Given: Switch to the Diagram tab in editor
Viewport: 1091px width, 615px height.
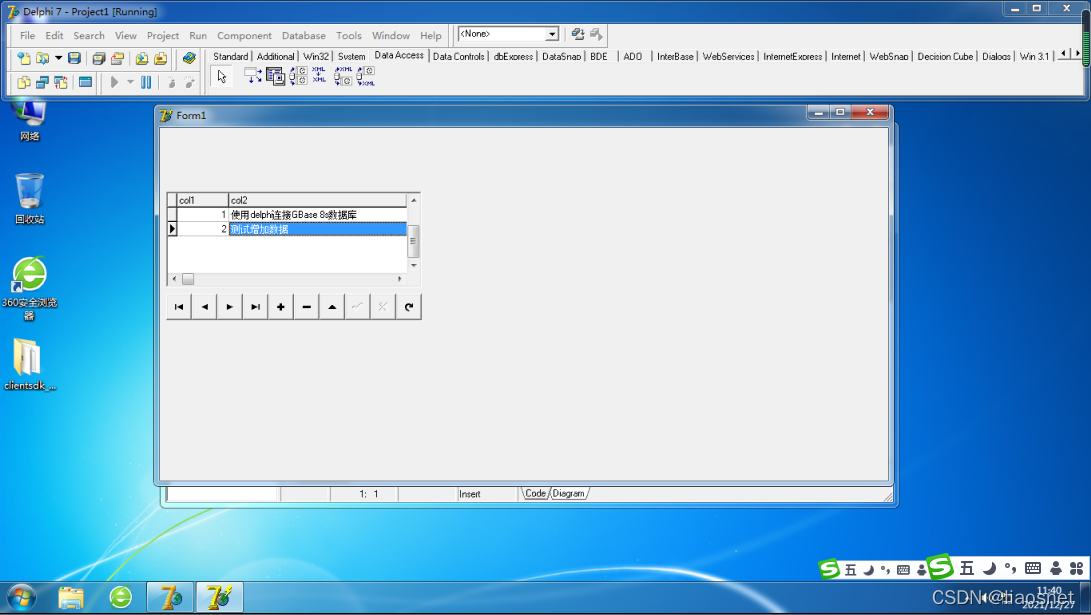Looking at the screenshot, I should click(569, 494).
